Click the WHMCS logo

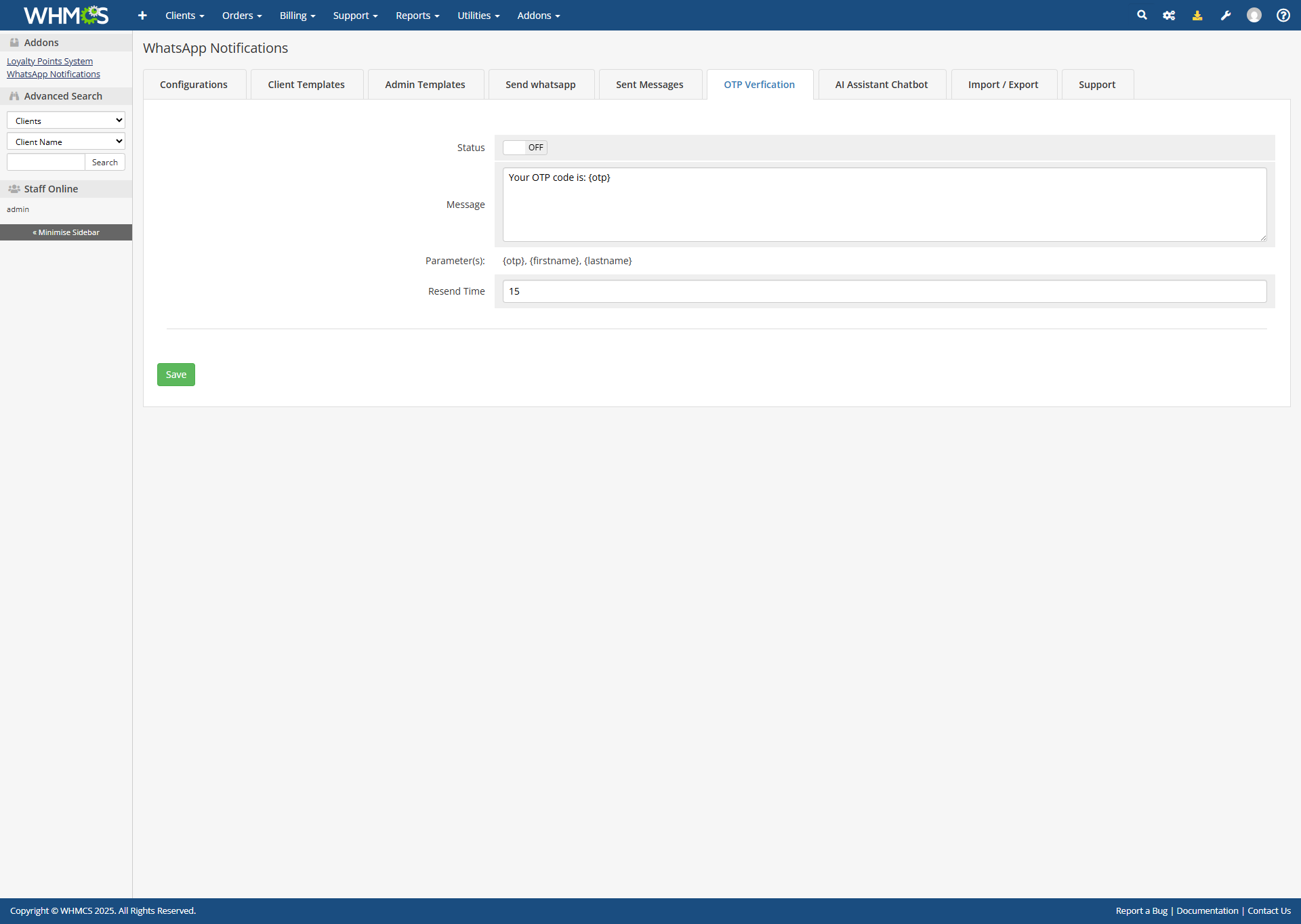tap(66, 16)
